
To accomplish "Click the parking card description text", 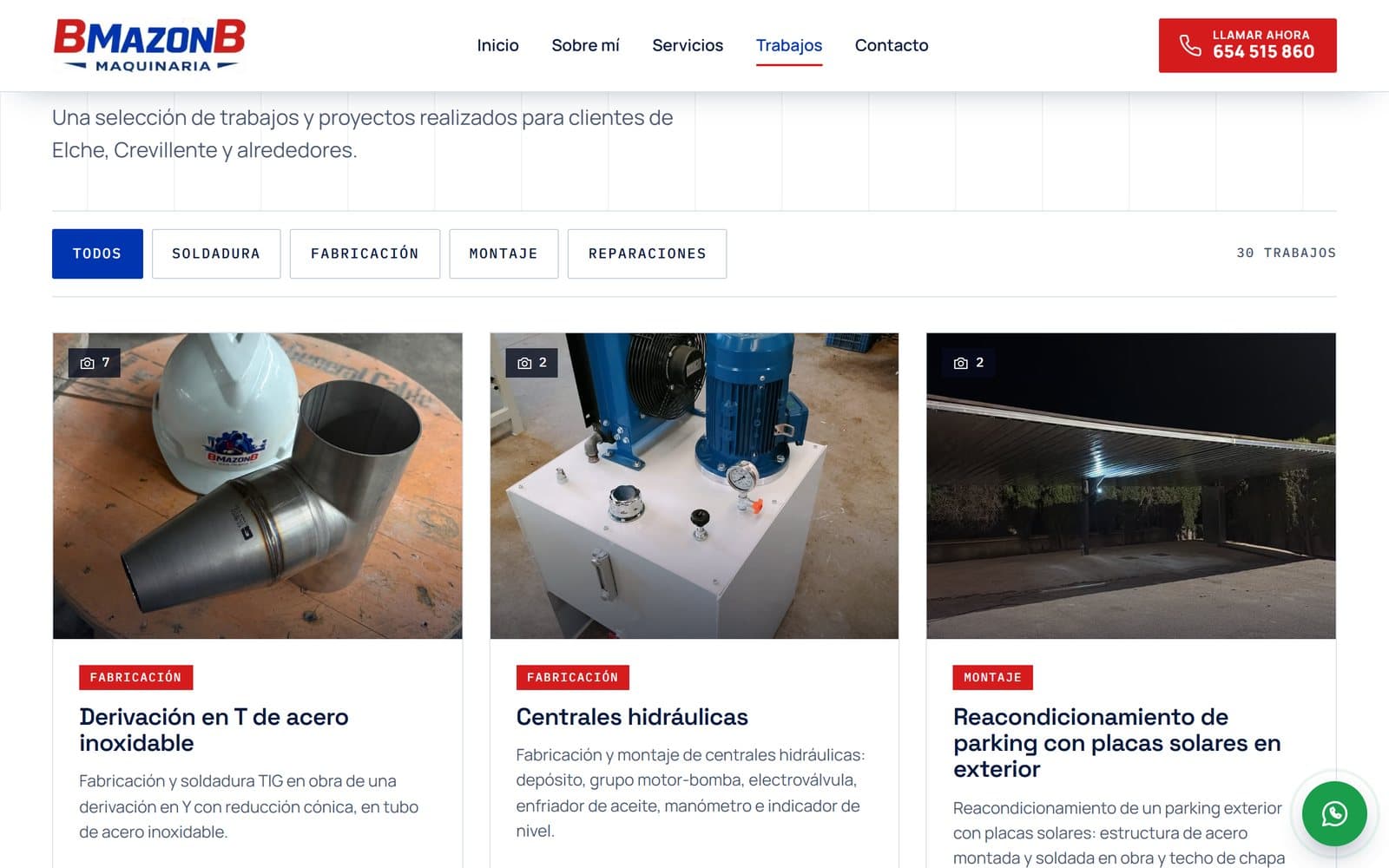I will coord(1119,832).
